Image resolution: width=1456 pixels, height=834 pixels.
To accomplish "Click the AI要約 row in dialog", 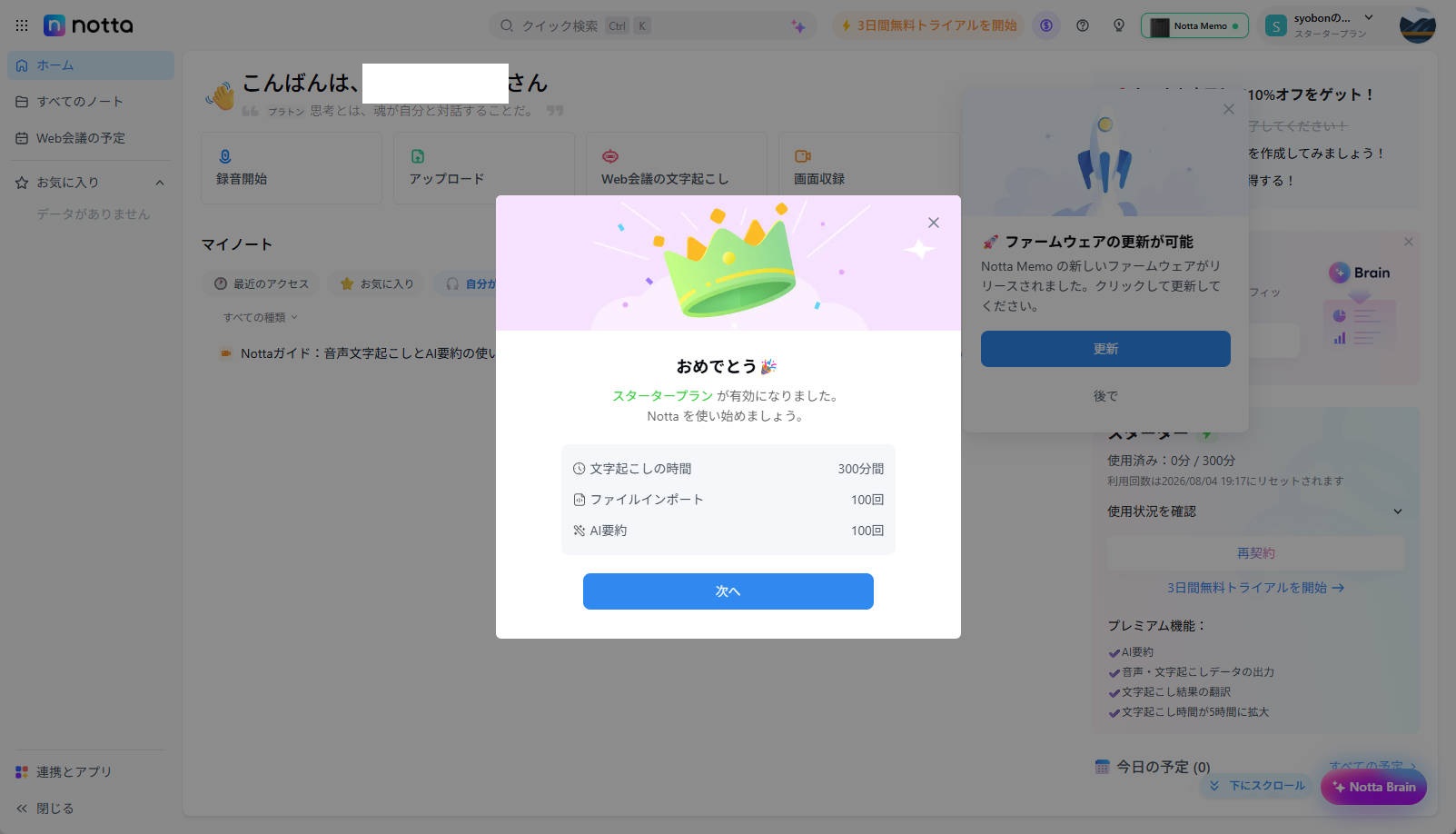I will coord(728,531).
